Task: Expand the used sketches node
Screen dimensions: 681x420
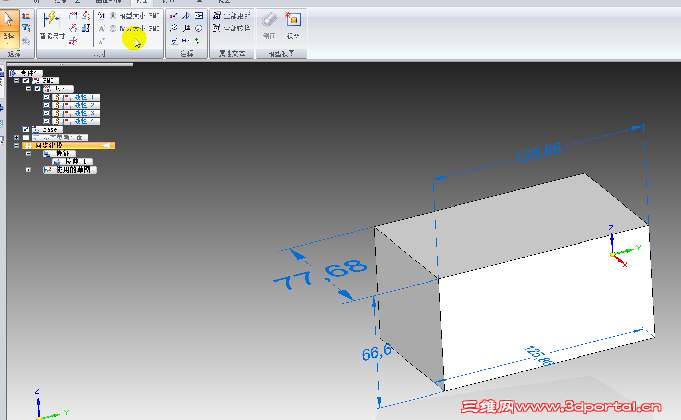Action: (x=28, y=170)
